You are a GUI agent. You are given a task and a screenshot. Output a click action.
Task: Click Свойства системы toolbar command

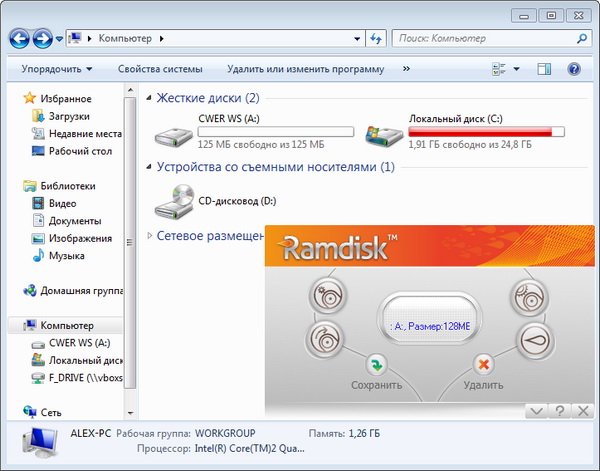tap(160, 69)
